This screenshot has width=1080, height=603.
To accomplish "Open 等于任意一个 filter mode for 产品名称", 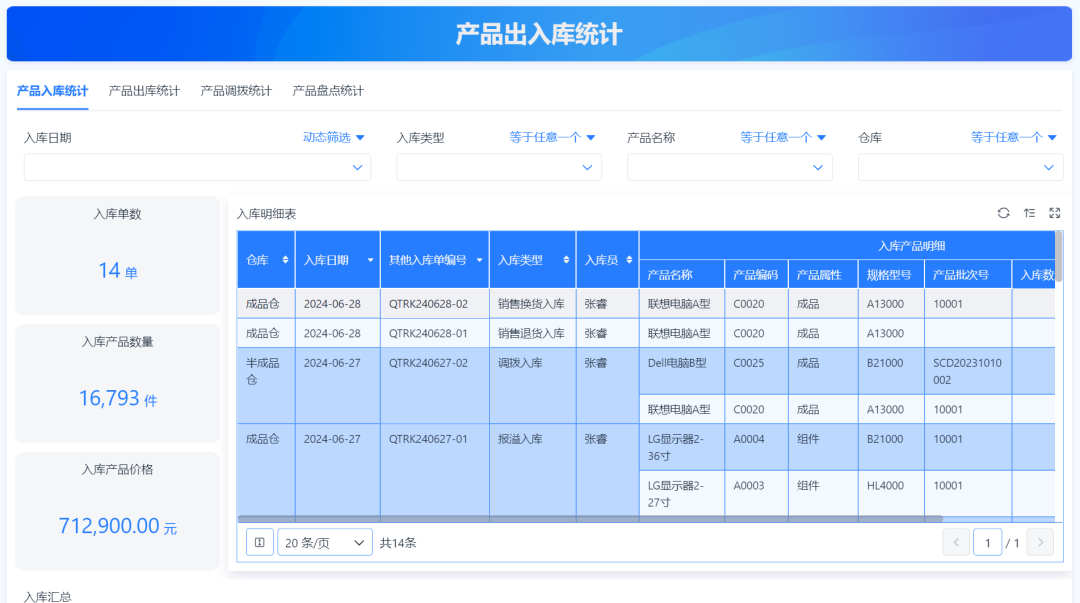I will coord(783,137).
